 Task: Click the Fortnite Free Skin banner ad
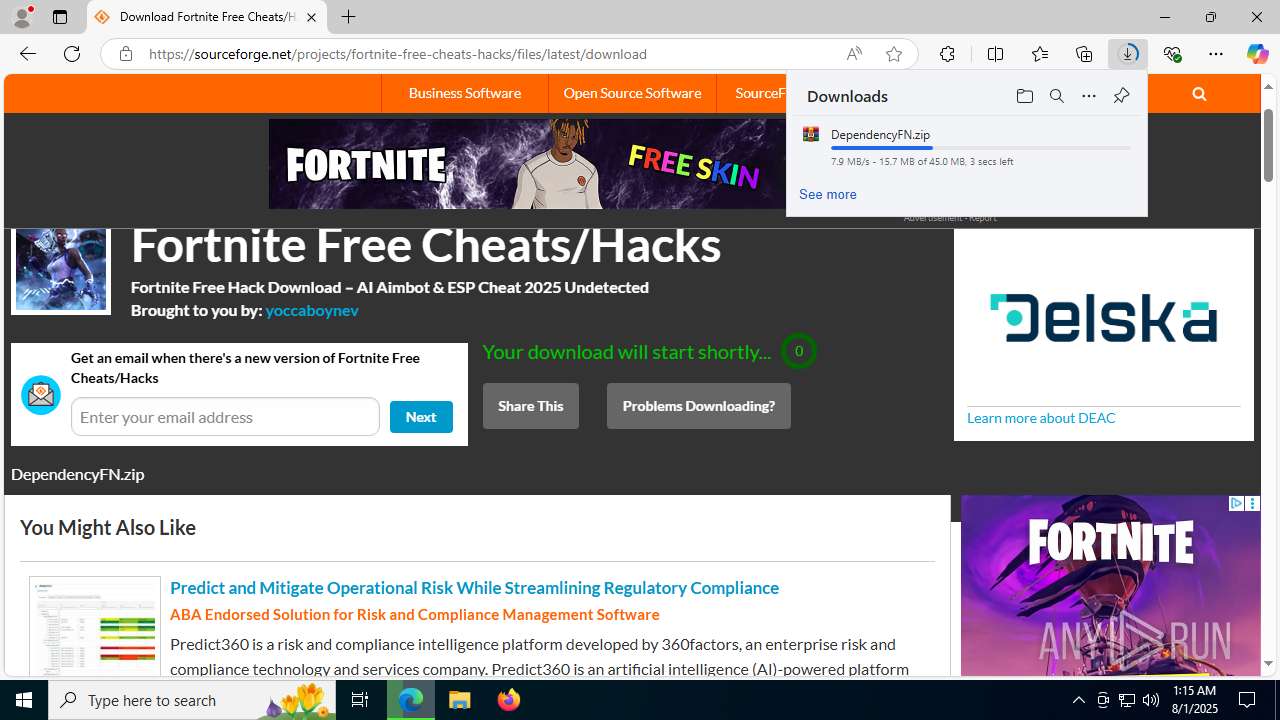coord(527,164)
